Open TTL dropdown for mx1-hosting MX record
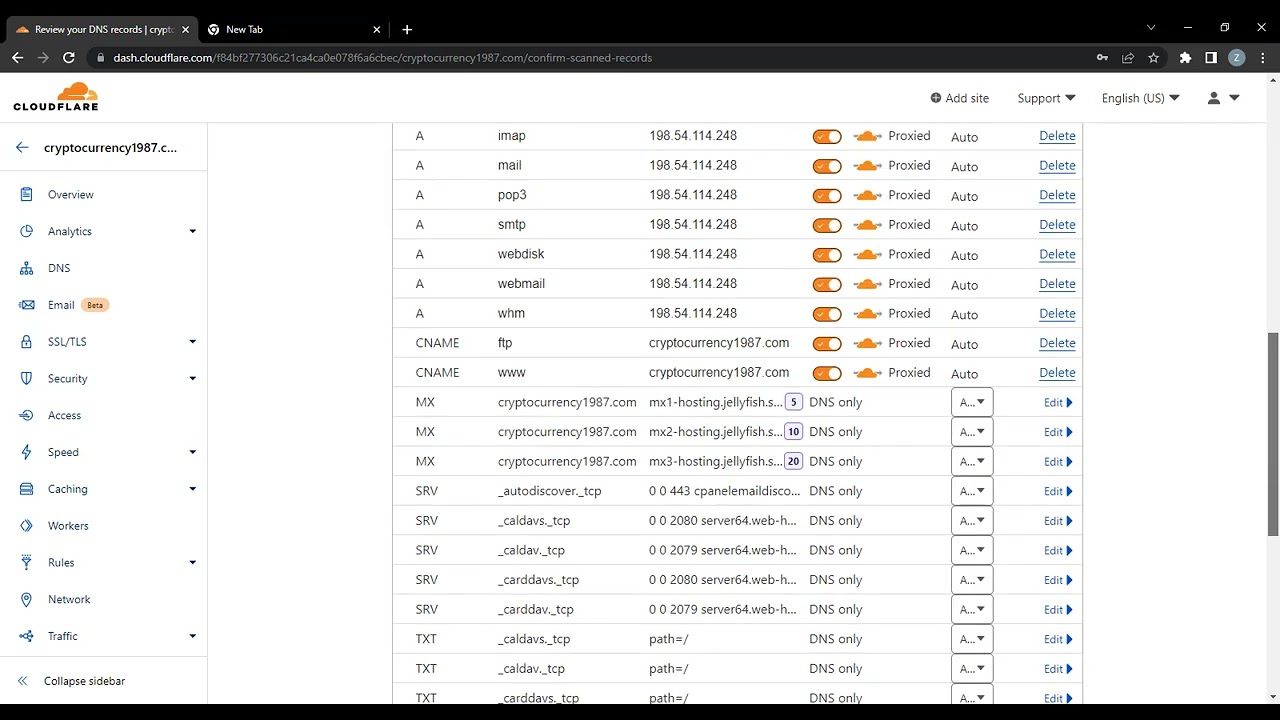 click(972, 402)
